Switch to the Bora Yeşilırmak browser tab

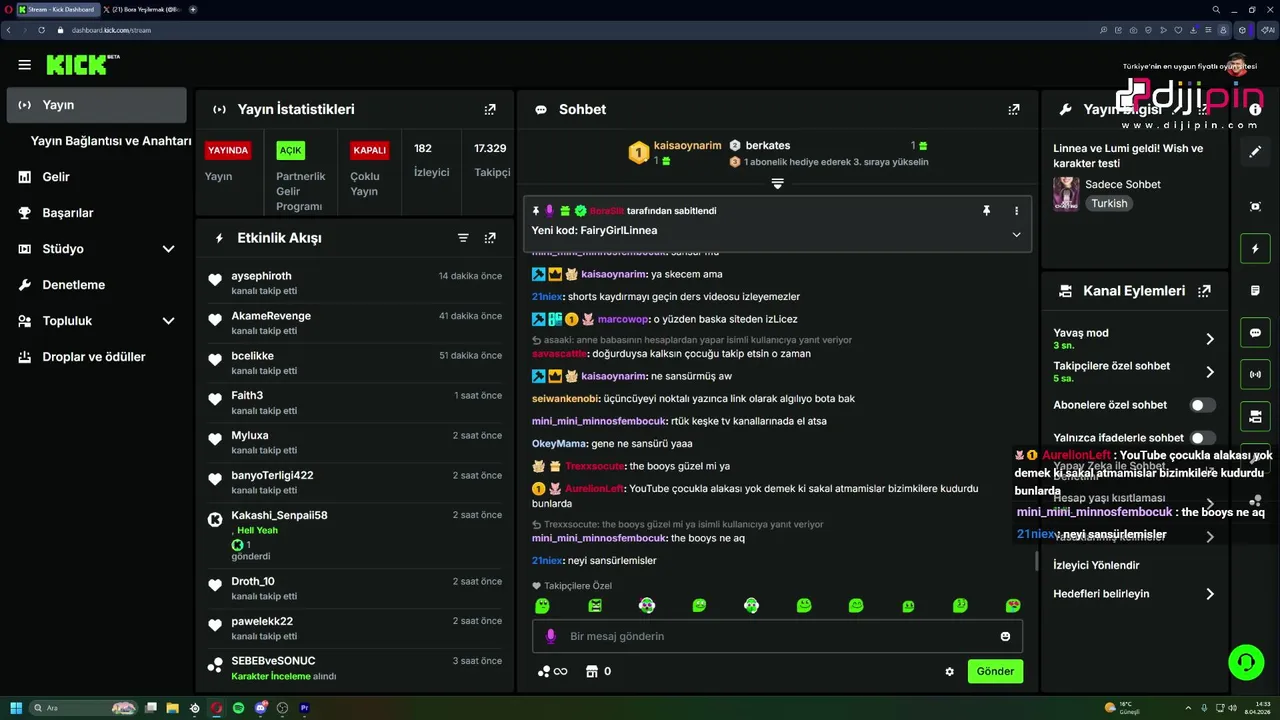pos(142,9)
